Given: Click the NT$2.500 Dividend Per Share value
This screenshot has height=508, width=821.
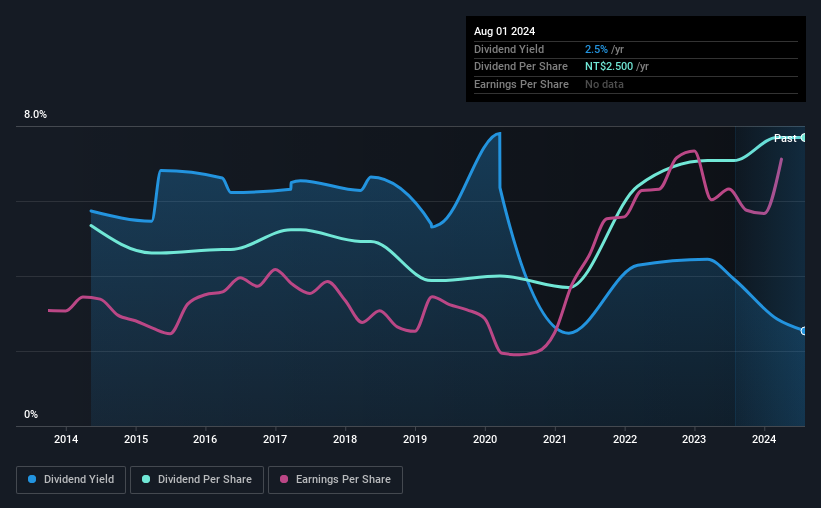Looking at the screenshot, I should (609, 67).
